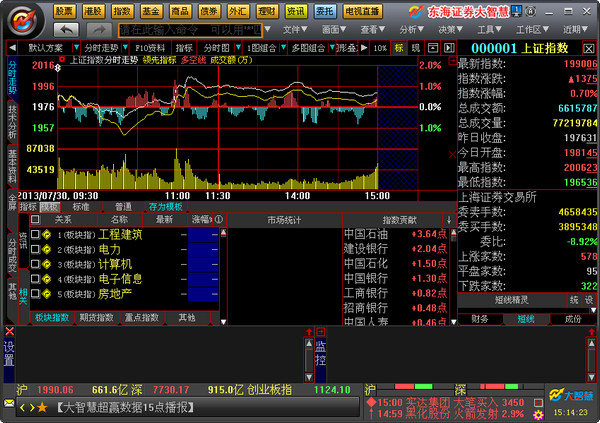Screen dimensions: 600x423
Task: Open the 默认方案 dropdown arrow
Action: click(76, 48)
